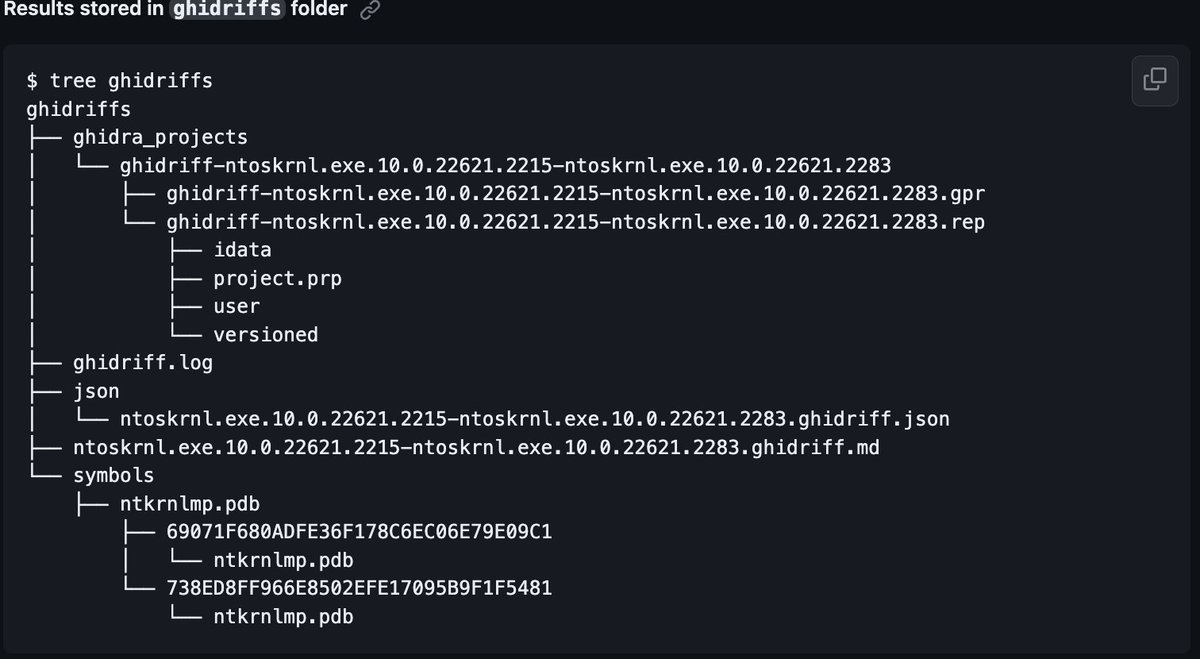Select the ghidra_projects folder entry
Image resolution: width=1200 pixels, height=659 pixels.
click(160, 137)
